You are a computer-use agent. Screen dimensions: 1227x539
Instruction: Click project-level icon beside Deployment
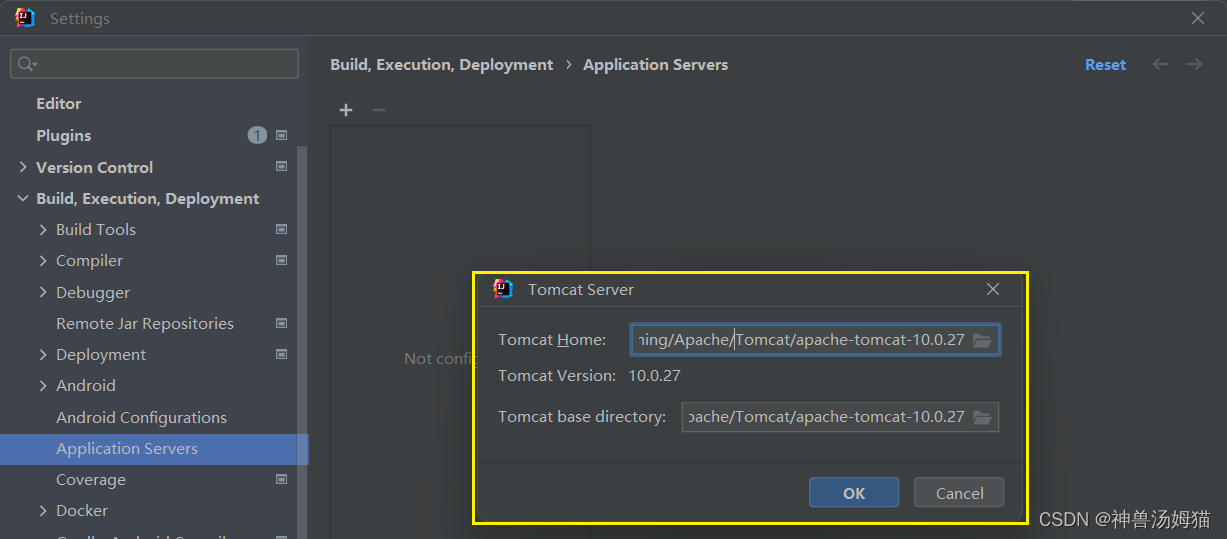click(x=281, y=354)
